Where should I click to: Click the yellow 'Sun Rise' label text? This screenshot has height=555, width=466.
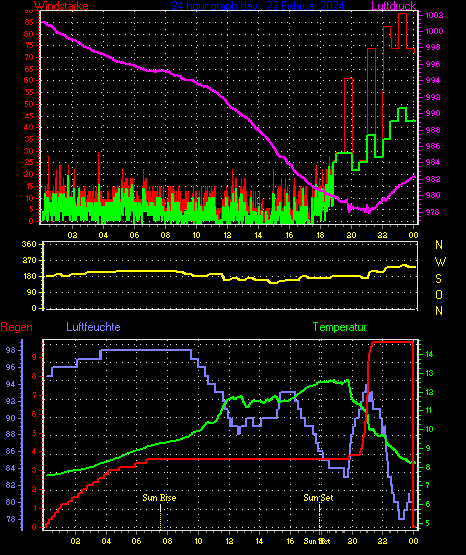(x=159, y=498)
